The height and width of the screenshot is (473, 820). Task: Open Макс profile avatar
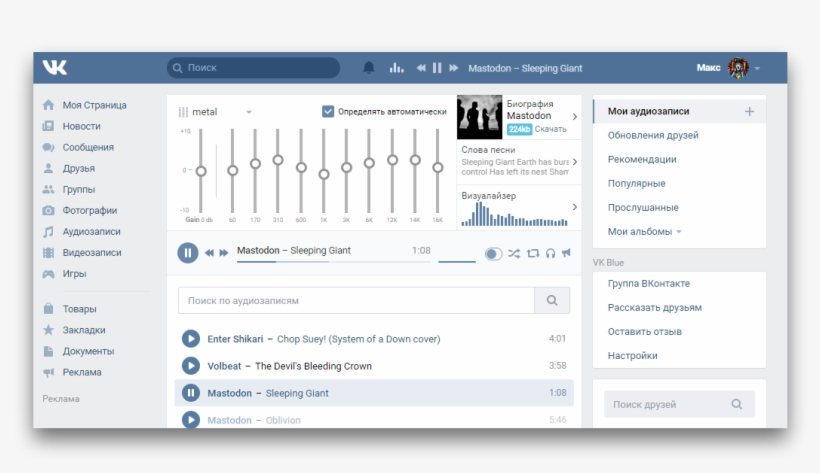pos(738,67)
